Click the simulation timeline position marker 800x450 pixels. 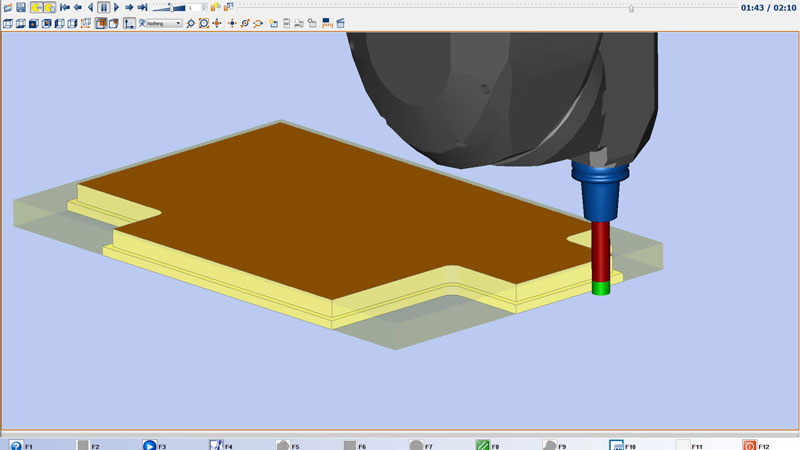tap(630, 8)
